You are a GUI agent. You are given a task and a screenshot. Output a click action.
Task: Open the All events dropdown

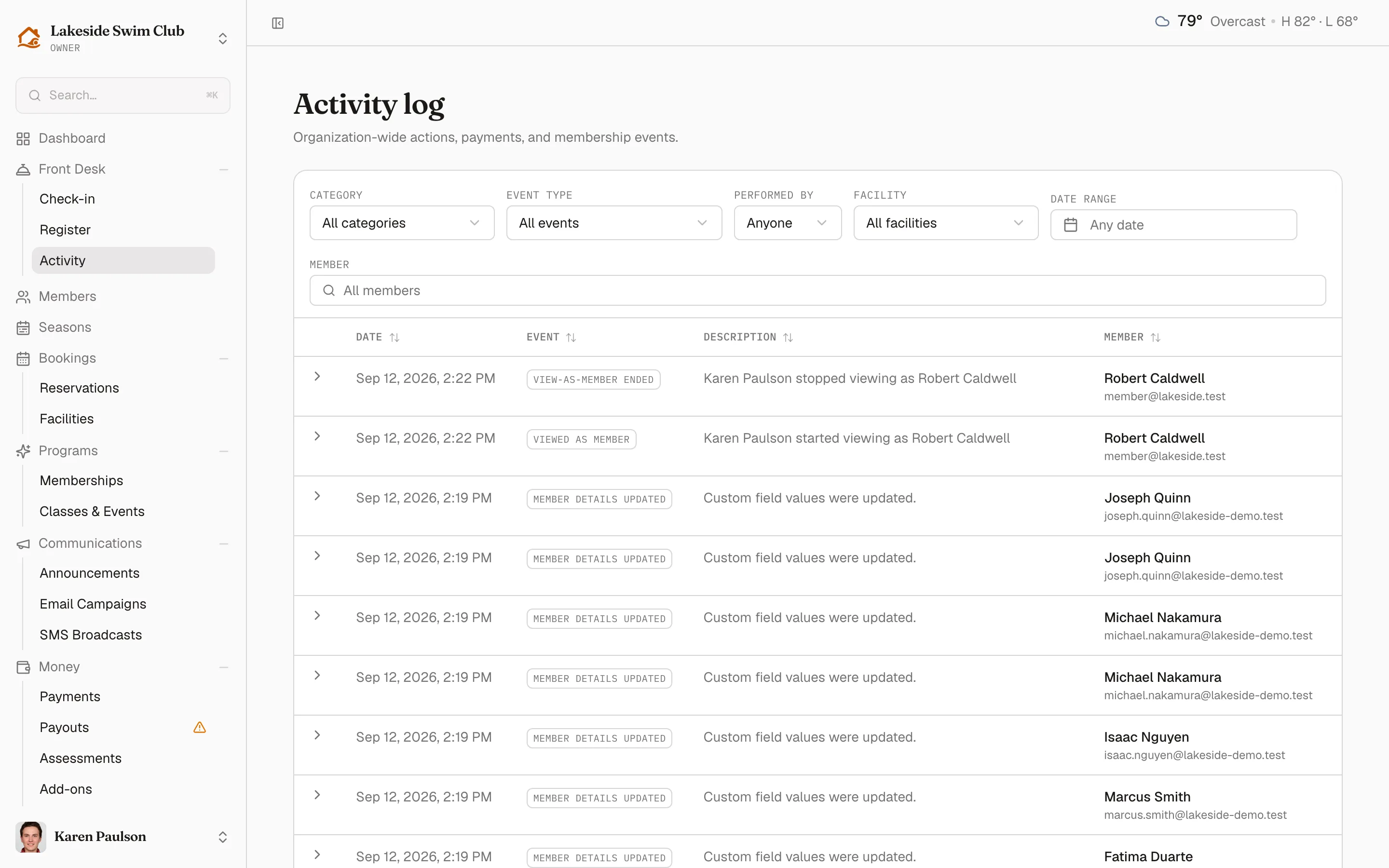click(613, 223)
